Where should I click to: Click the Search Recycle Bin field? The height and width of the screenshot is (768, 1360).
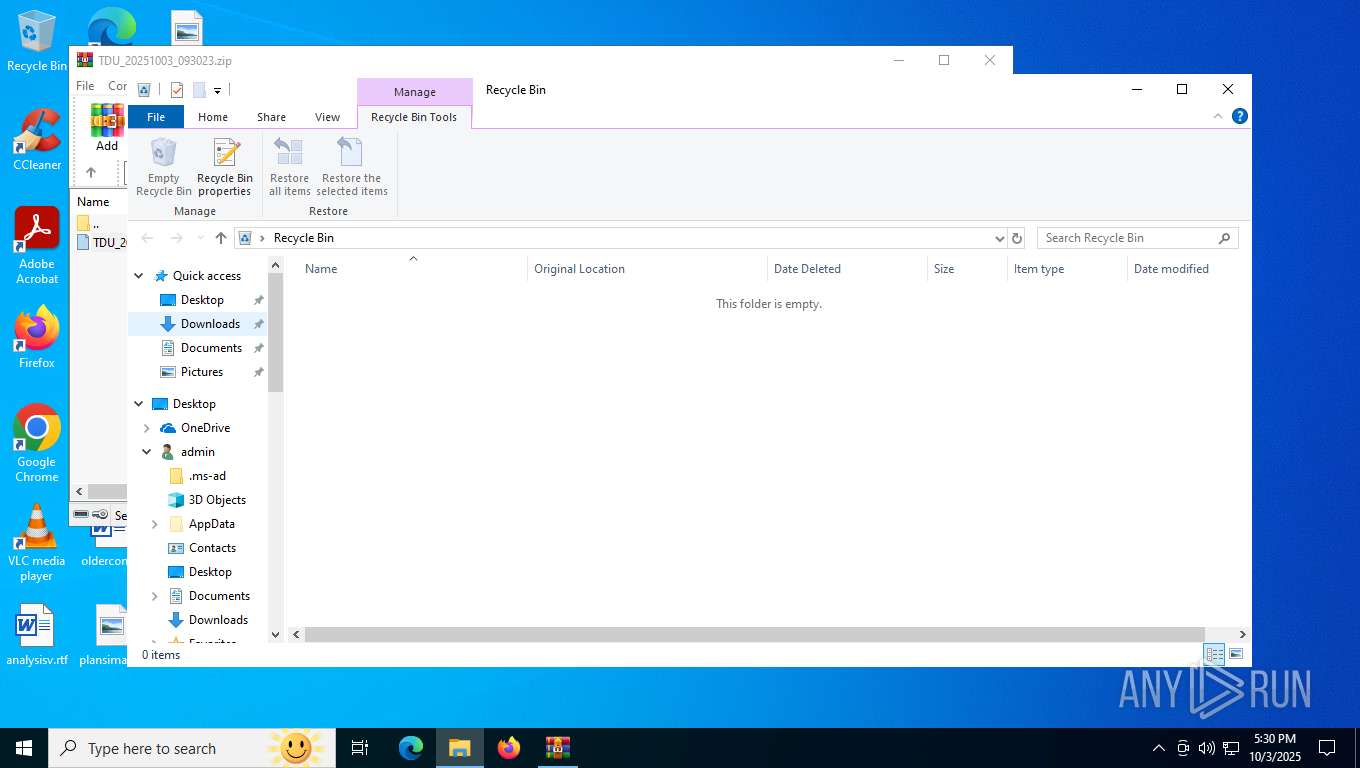pyautogui.click(x=1137, y=238)
